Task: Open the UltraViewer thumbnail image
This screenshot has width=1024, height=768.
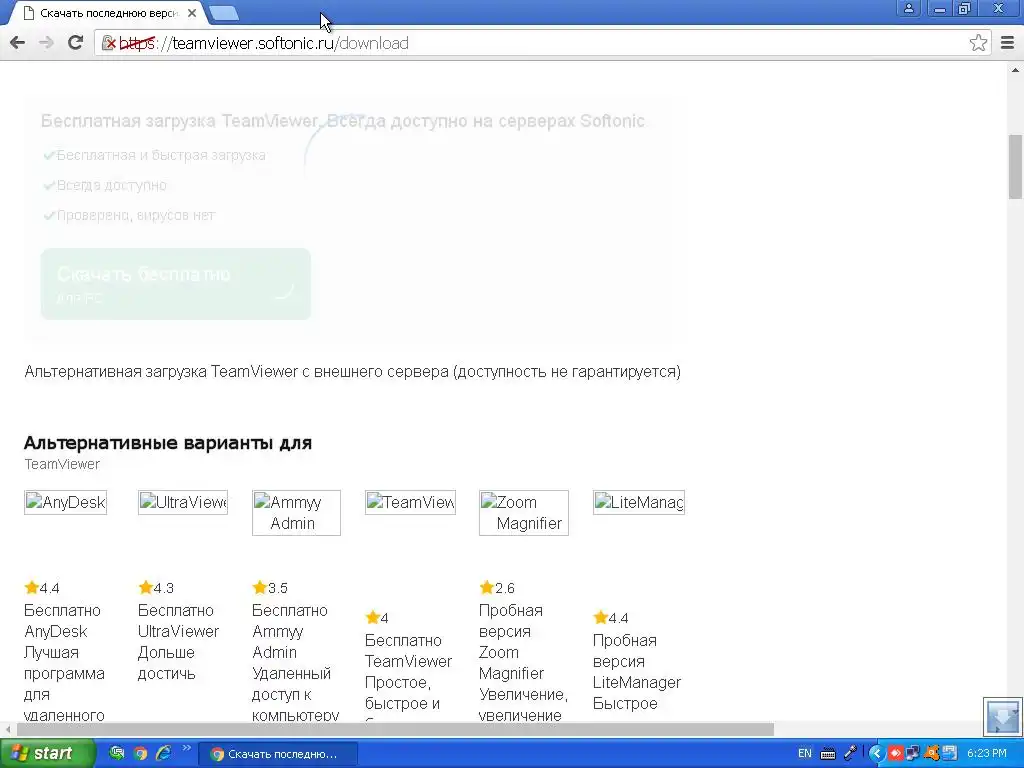Action: click(x=183, y=502)
